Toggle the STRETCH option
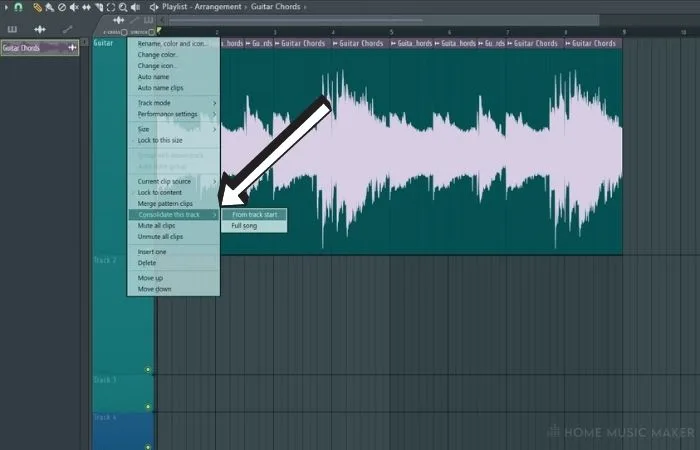This screenshot has width=700, height=450. 151,32
